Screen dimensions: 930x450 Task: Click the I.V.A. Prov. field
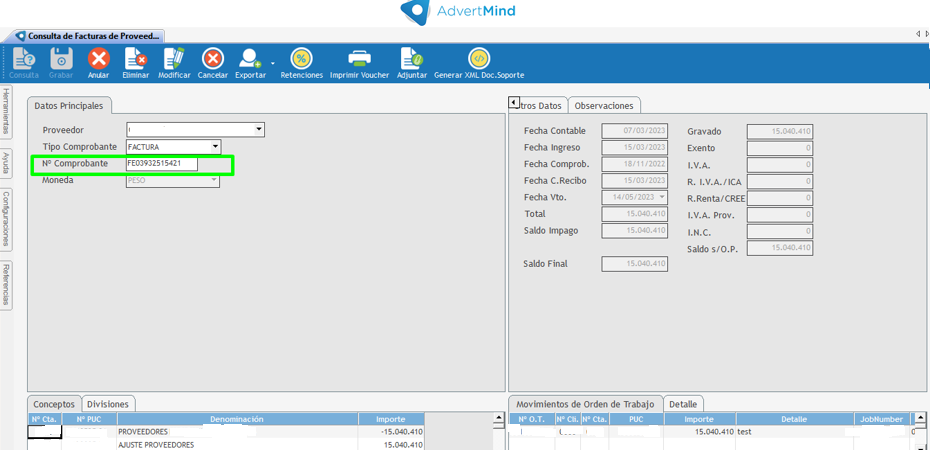click(780, 215)
